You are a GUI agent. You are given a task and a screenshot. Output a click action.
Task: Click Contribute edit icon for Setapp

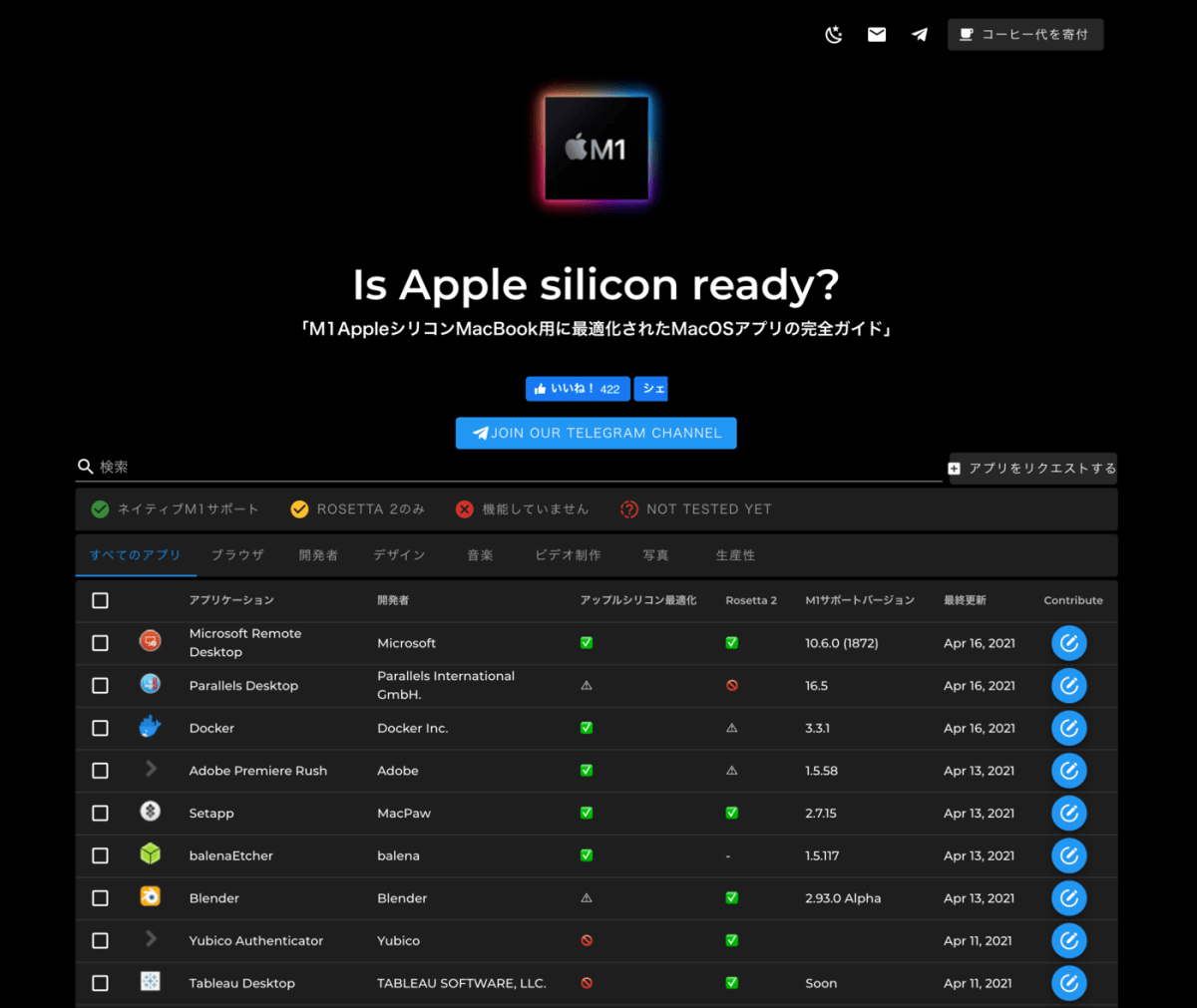pos(1069,814)
